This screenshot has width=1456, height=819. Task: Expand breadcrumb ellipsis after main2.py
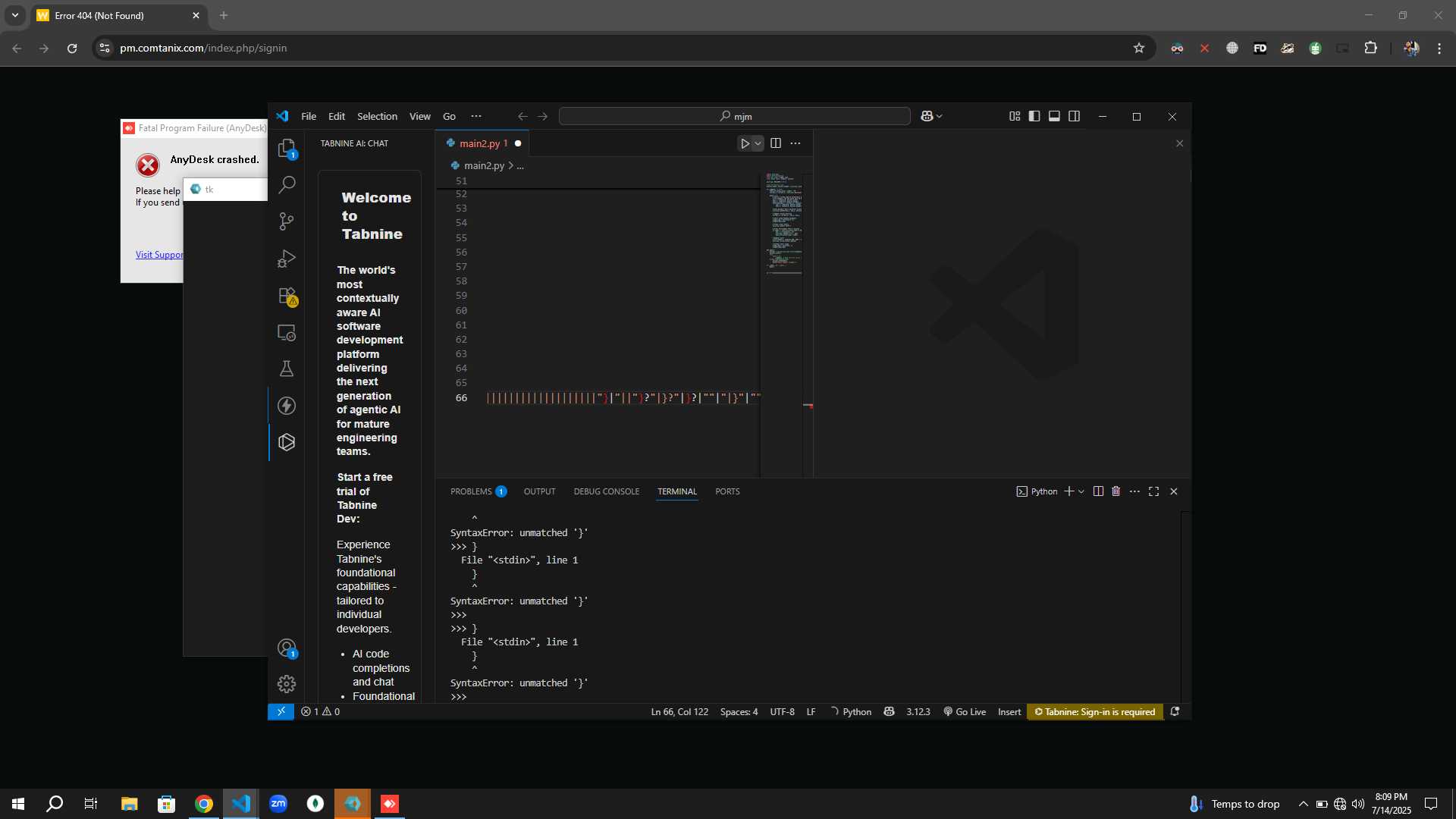(x=520, y=165)
